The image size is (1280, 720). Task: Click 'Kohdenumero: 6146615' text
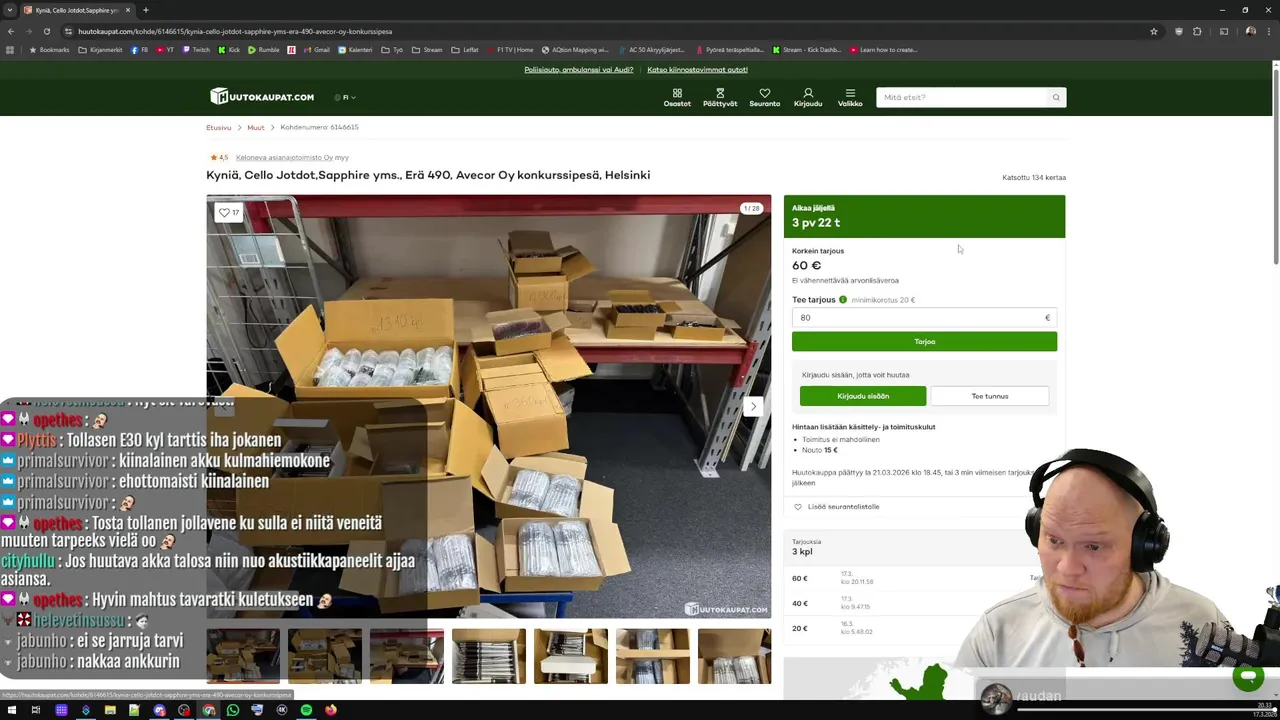point(319,127)
